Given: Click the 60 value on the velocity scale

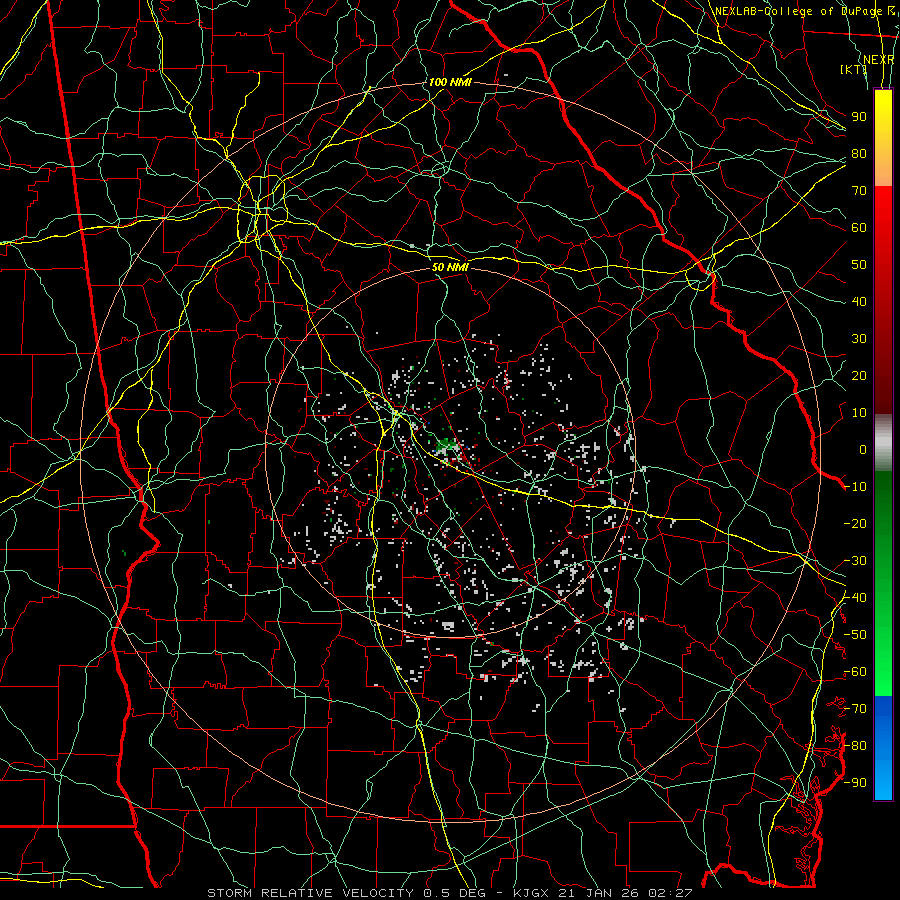Looking at the screenshot, I should 859,227.
